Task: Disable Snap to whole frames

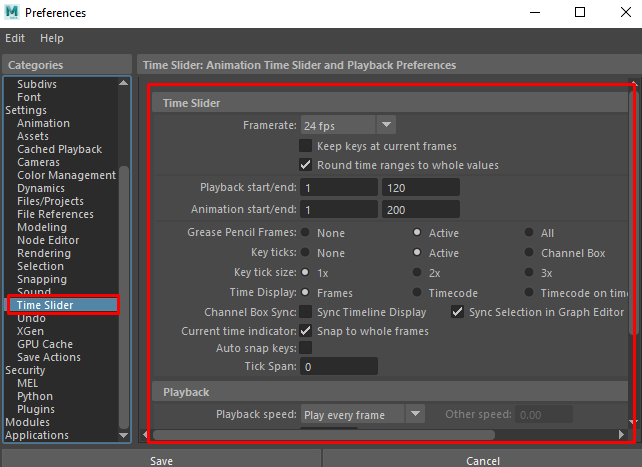Action: click(x=306, y=331)
